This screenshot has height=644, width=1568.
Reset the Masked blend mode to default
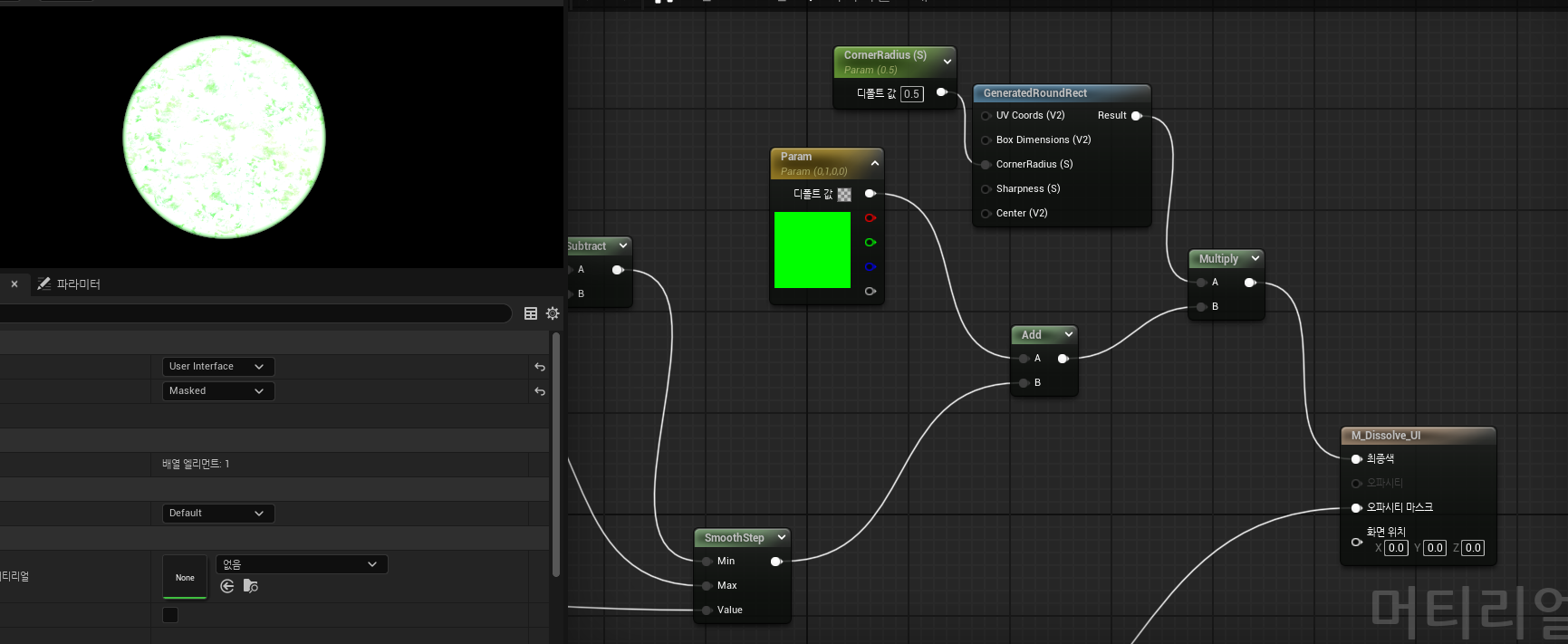click(540, 391)
